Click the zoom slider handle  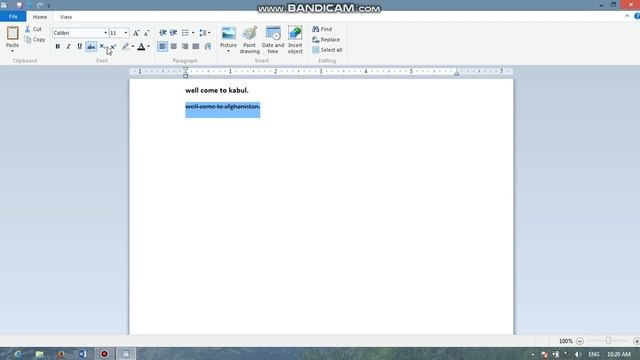[x=608, y=341]
